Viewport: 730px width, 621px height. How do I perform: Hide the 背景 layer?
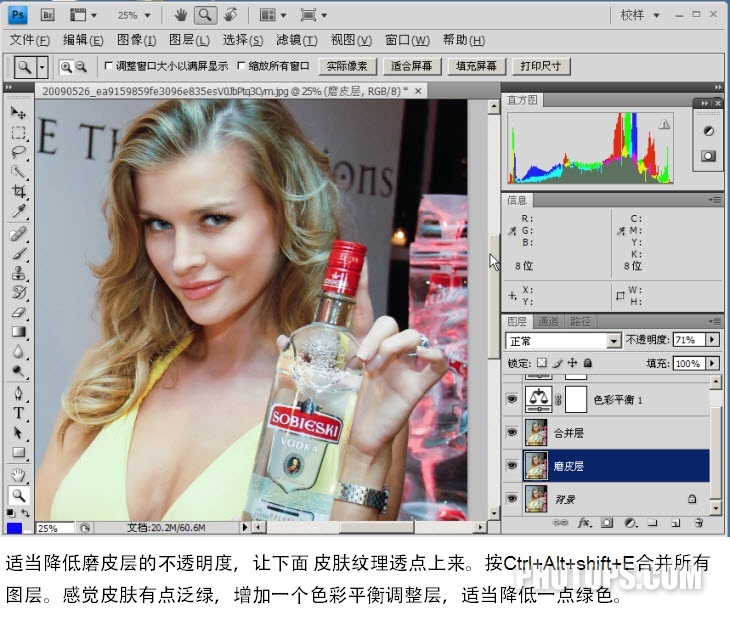click(x=512, y=499)
